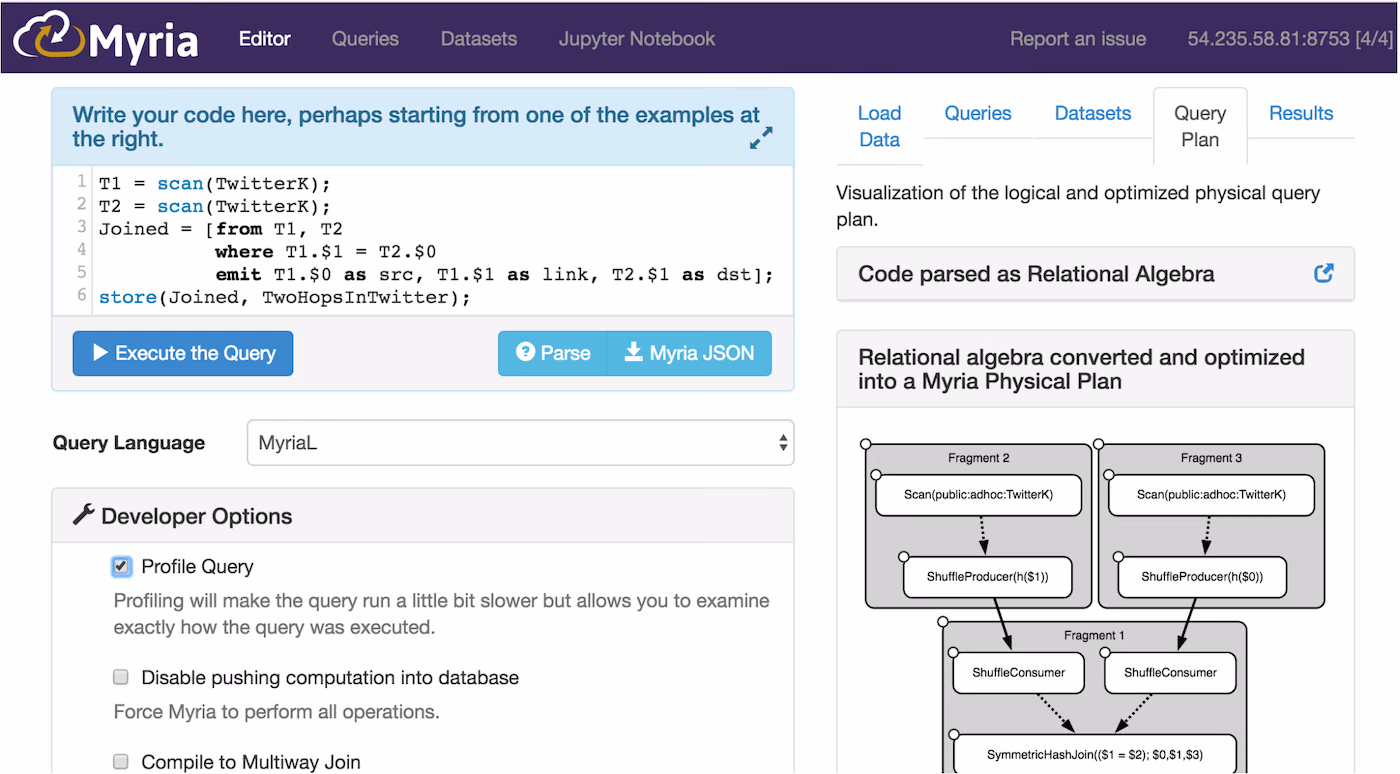1400x774 pixels.
Task: Expand Code parsed as Relational Algebra
Action: pyautogui.click(x=1036, y=274)
